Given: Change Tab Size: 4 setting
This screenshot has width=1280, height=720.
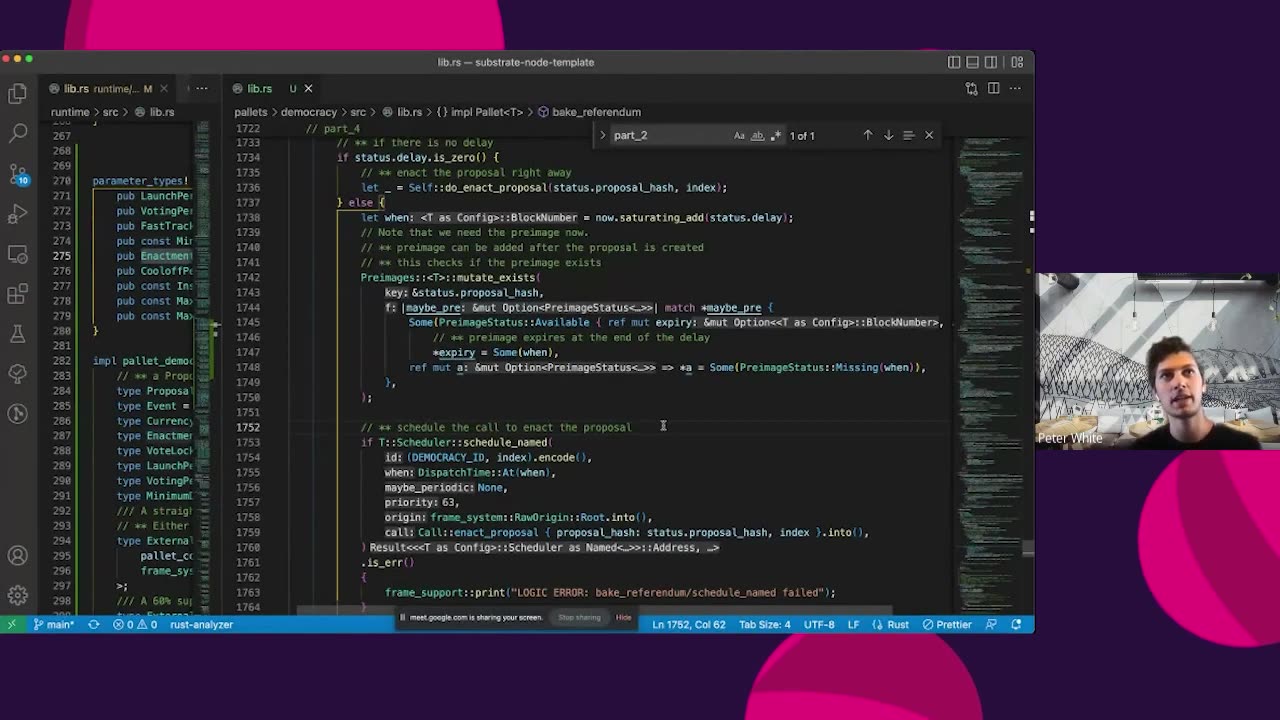Looking at the screenshot, I should (x=764, y=624).
